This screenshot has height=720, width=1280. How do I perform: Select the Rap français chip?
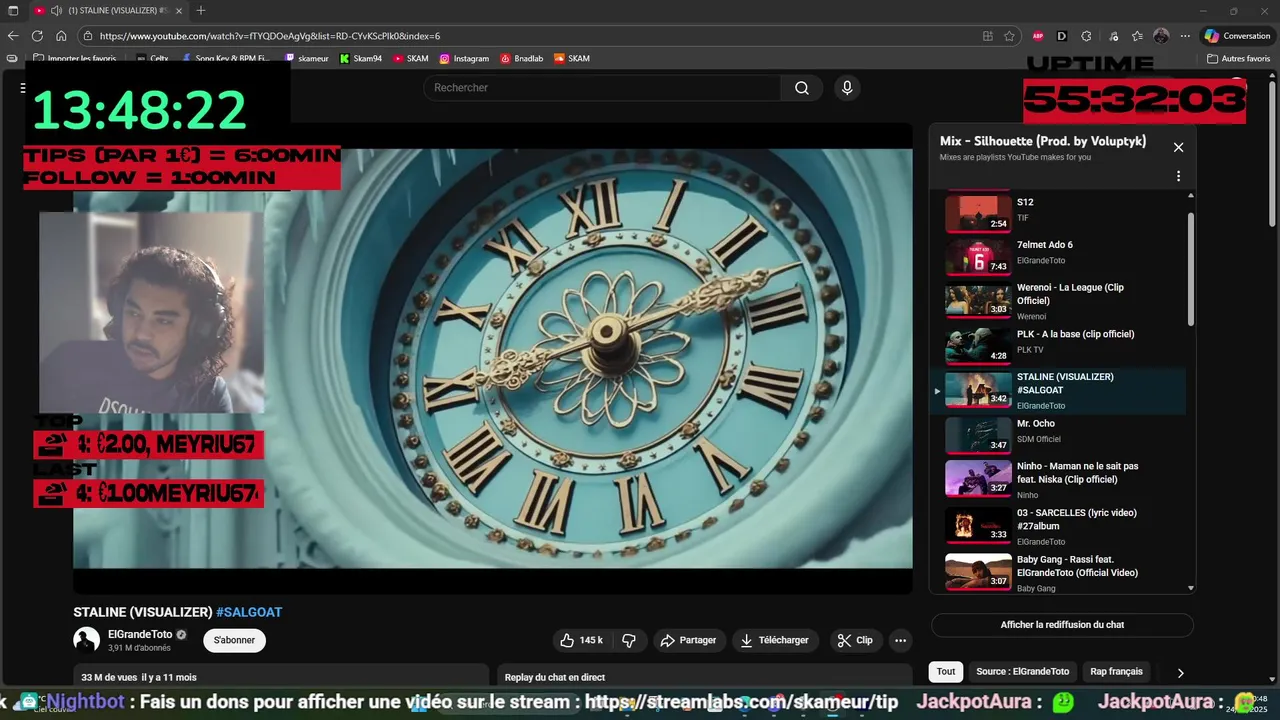tap(1116, 672)
